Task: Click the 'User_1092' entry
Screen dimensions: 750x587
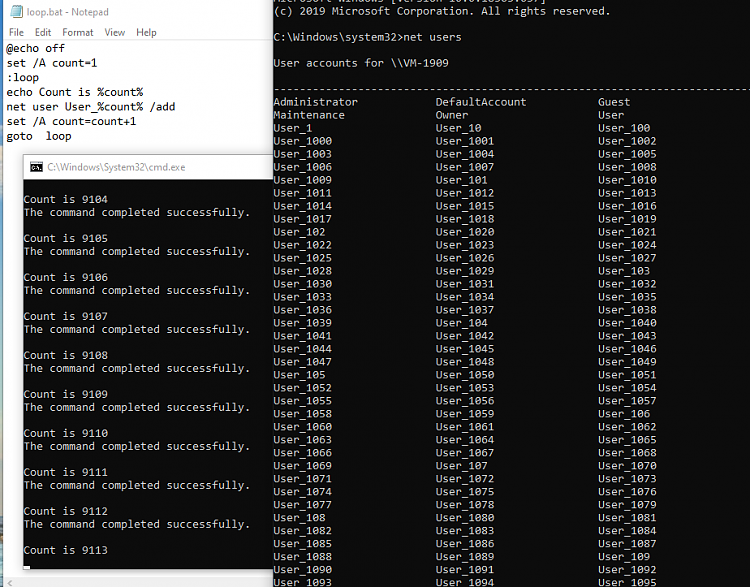Action: (x=627, y=570)
